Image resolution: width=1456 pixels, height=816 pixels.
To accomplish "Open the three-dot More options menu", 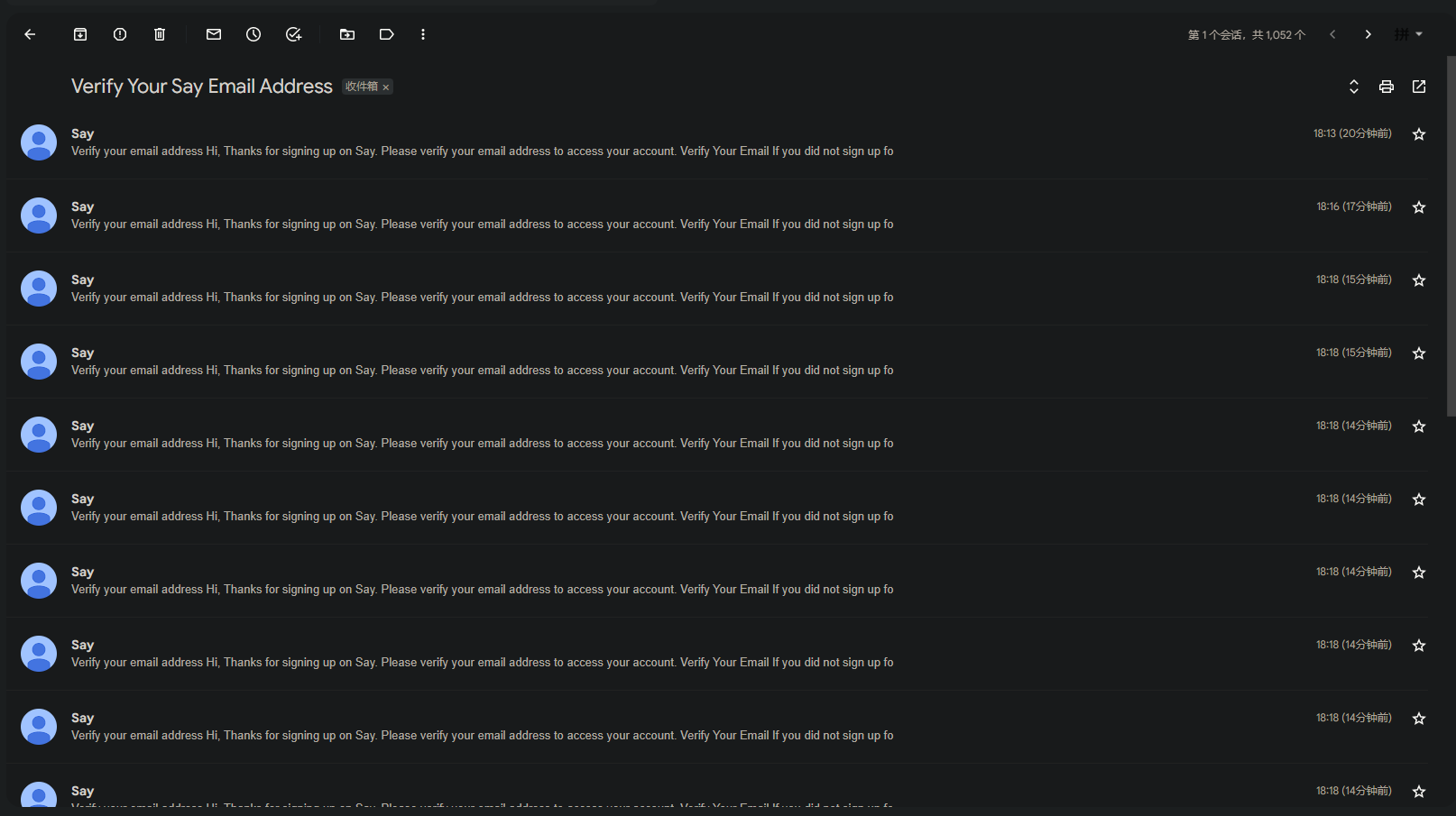I will [x=423, y=34].
